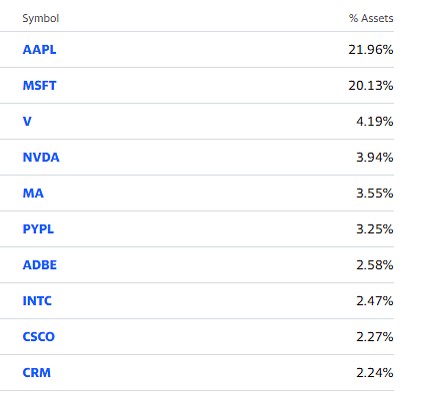Click the 3.25% value for PYPL

pos(375,229)
